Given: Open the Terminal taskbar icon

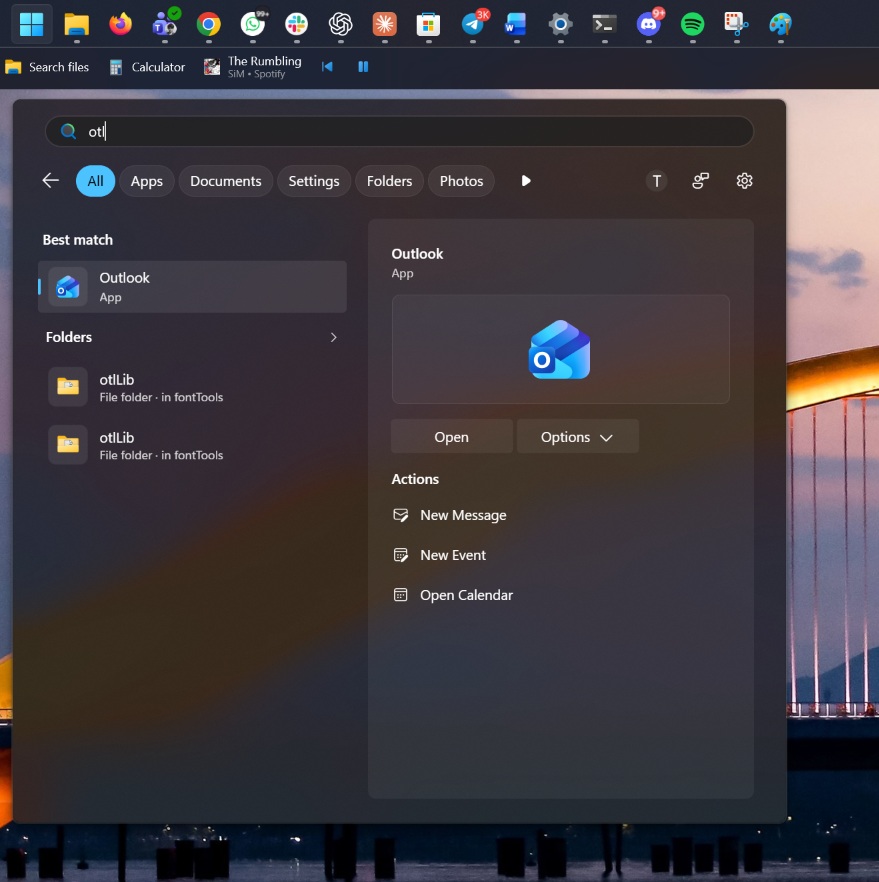Looking at the screenshot, I should (605, 24).
